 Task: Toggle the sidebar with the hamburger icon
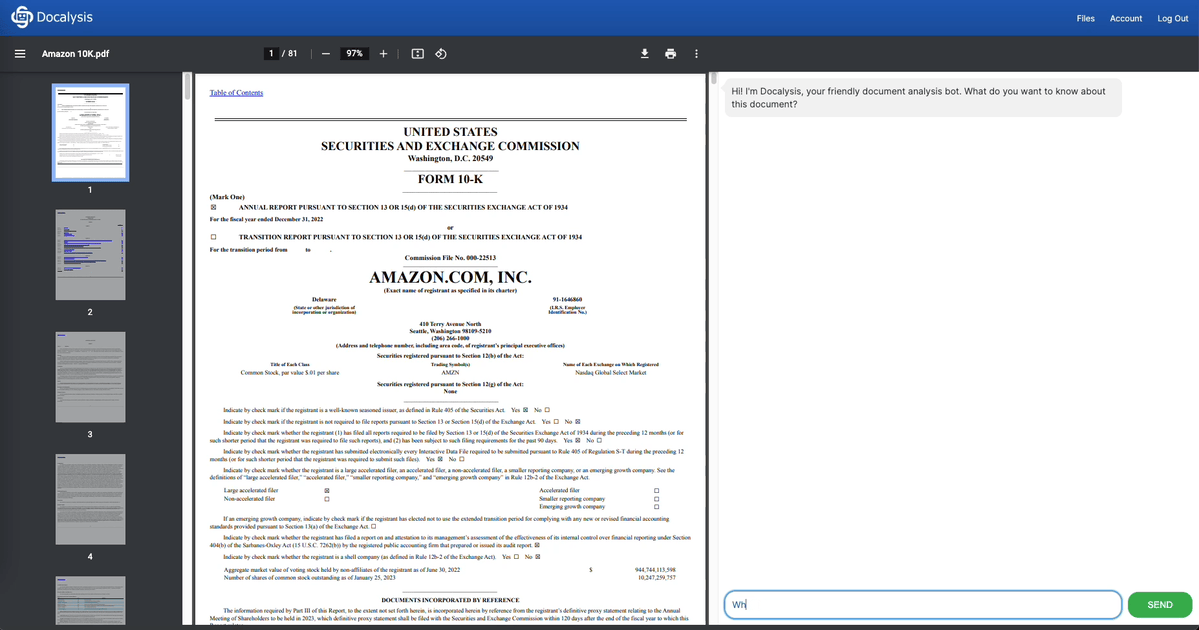pos(20,53)
